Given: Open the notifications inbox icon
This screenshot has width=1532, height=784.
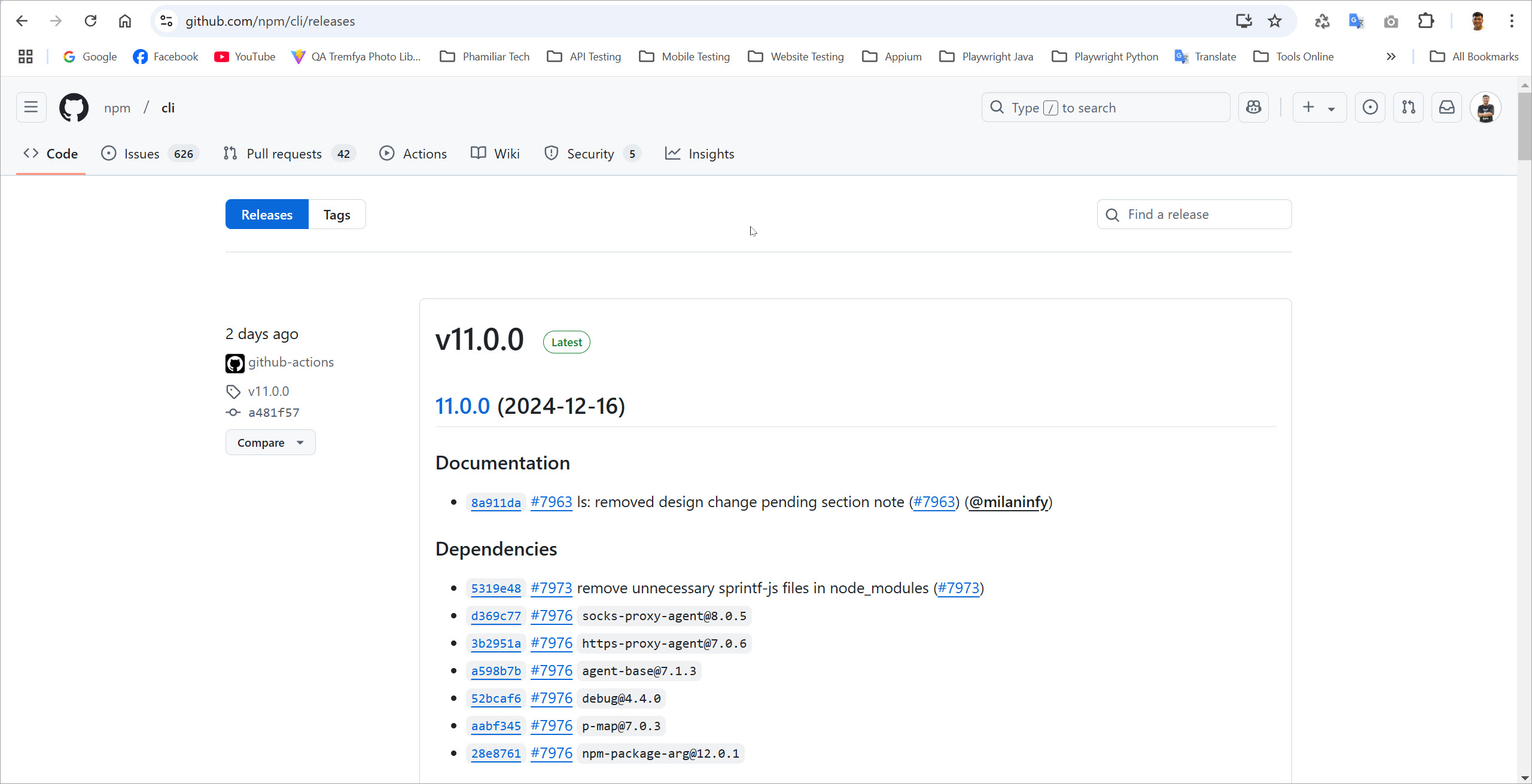Looking at the screenshot, I should point(1446,108).
